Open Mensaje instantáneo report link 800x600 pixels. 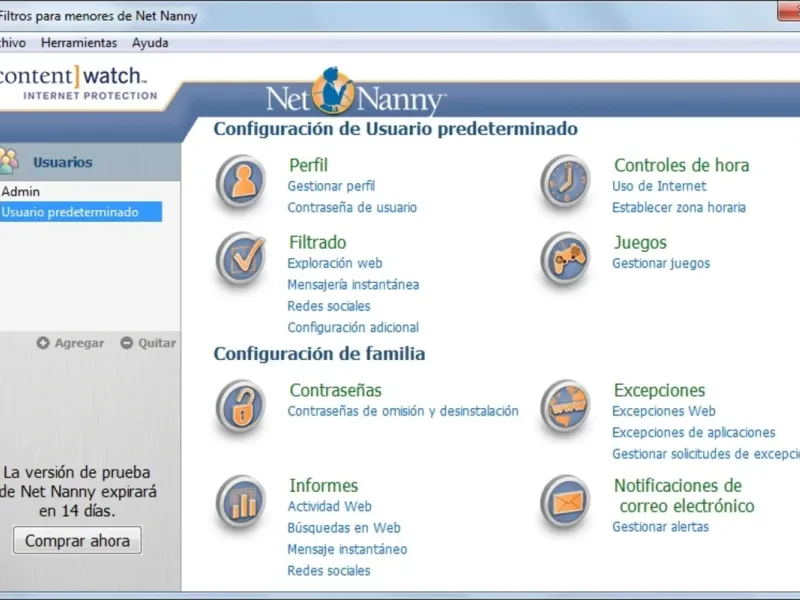click(x=347, y=549)
